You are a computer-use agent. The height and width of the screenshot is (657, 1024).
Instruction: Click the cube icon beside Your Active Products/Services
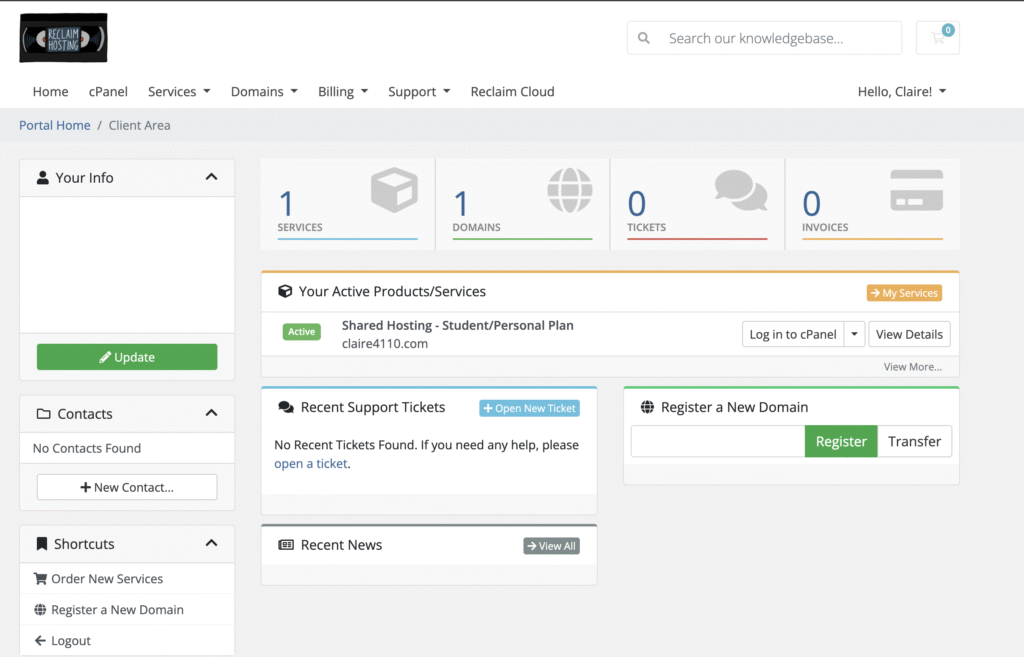click(285, 291)
